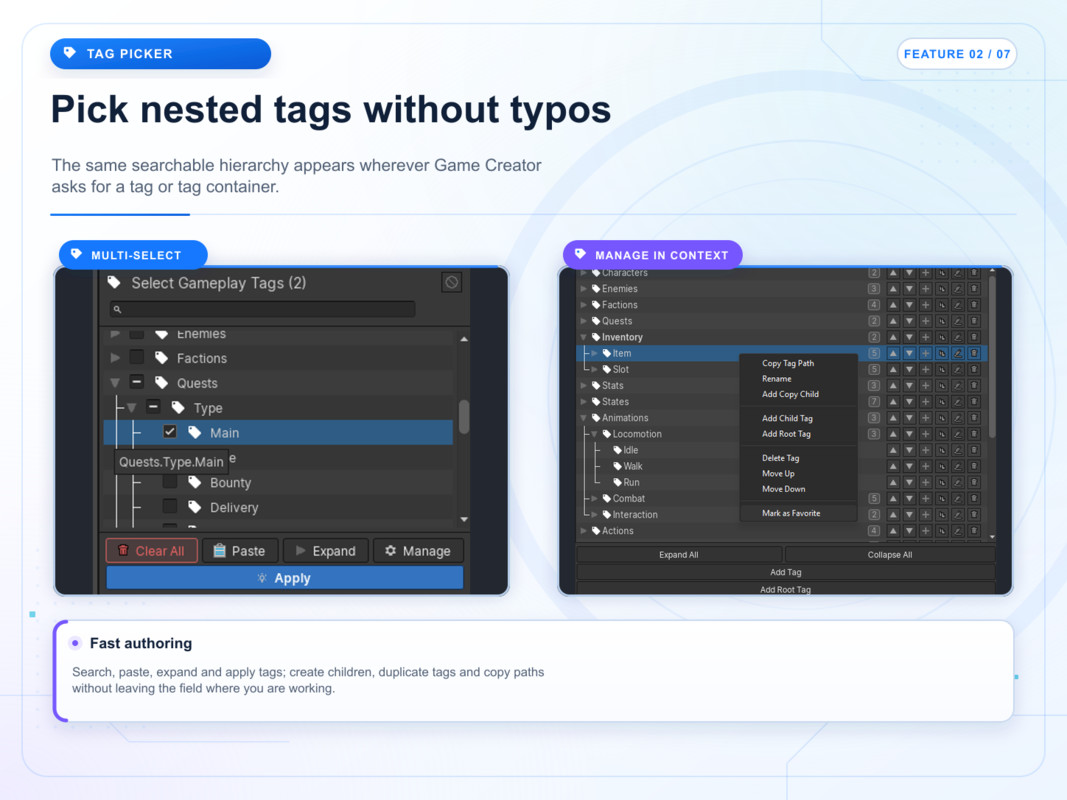Check the Delivery tag checkbox

pyautogui.click(x=169, y=507)
